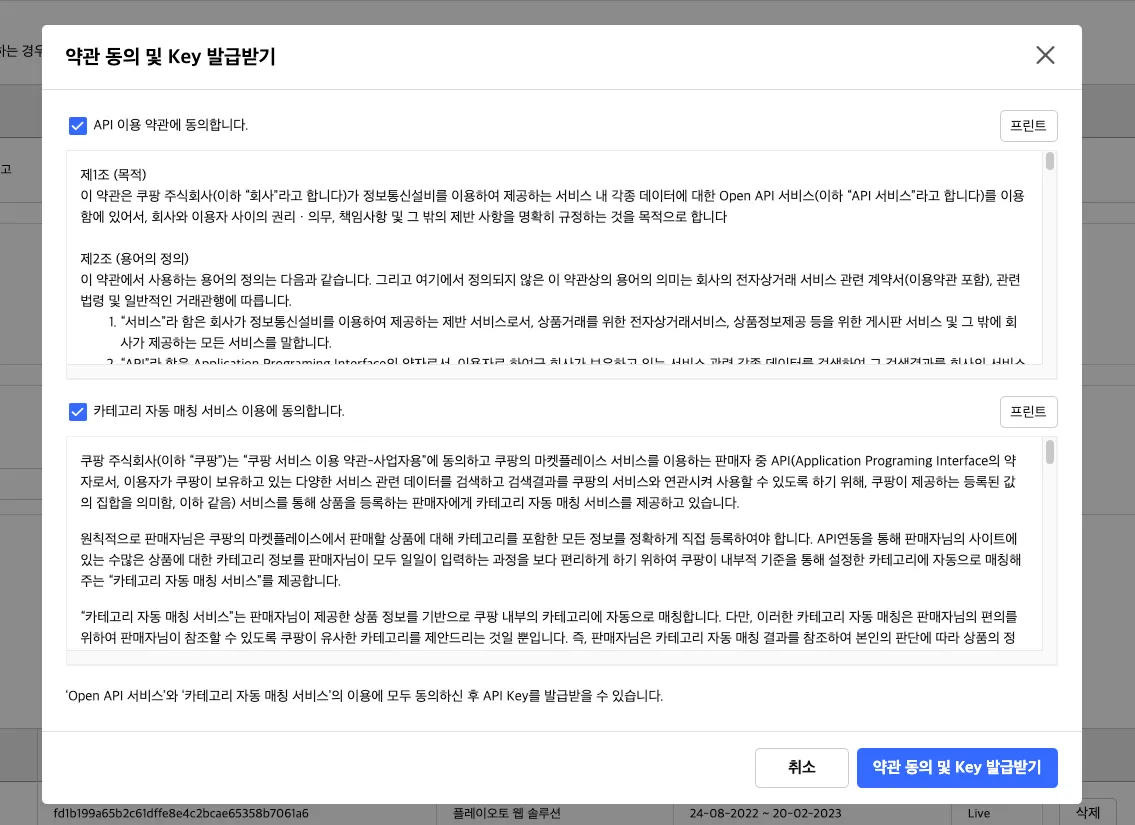The width and height of the screenshot is (1135, 825).
Task: Click the 취소 button
Action: [x=801, y=767]
